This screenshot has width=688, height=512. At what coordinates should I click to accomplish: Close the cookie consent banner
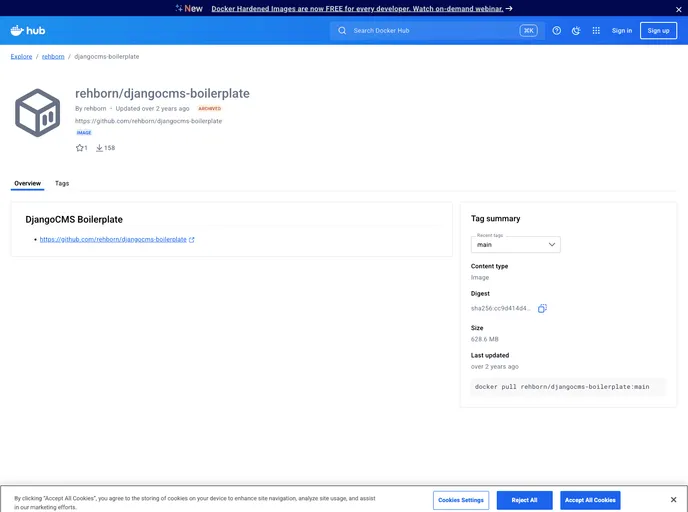tap(673, 500)
